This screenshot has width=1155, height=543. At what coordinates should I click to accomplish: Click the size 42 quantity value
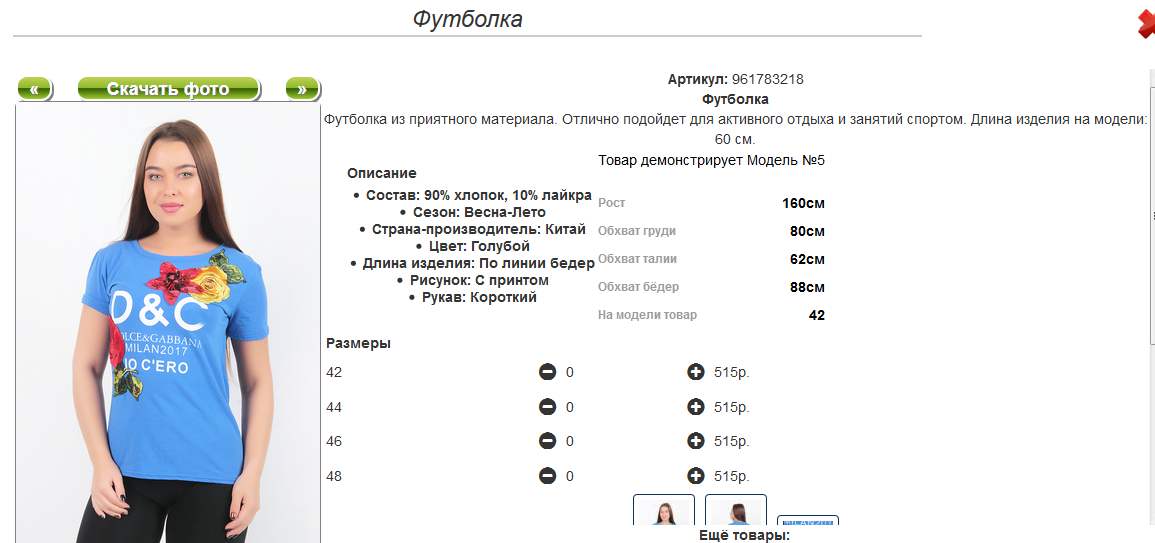coord(569,373)
